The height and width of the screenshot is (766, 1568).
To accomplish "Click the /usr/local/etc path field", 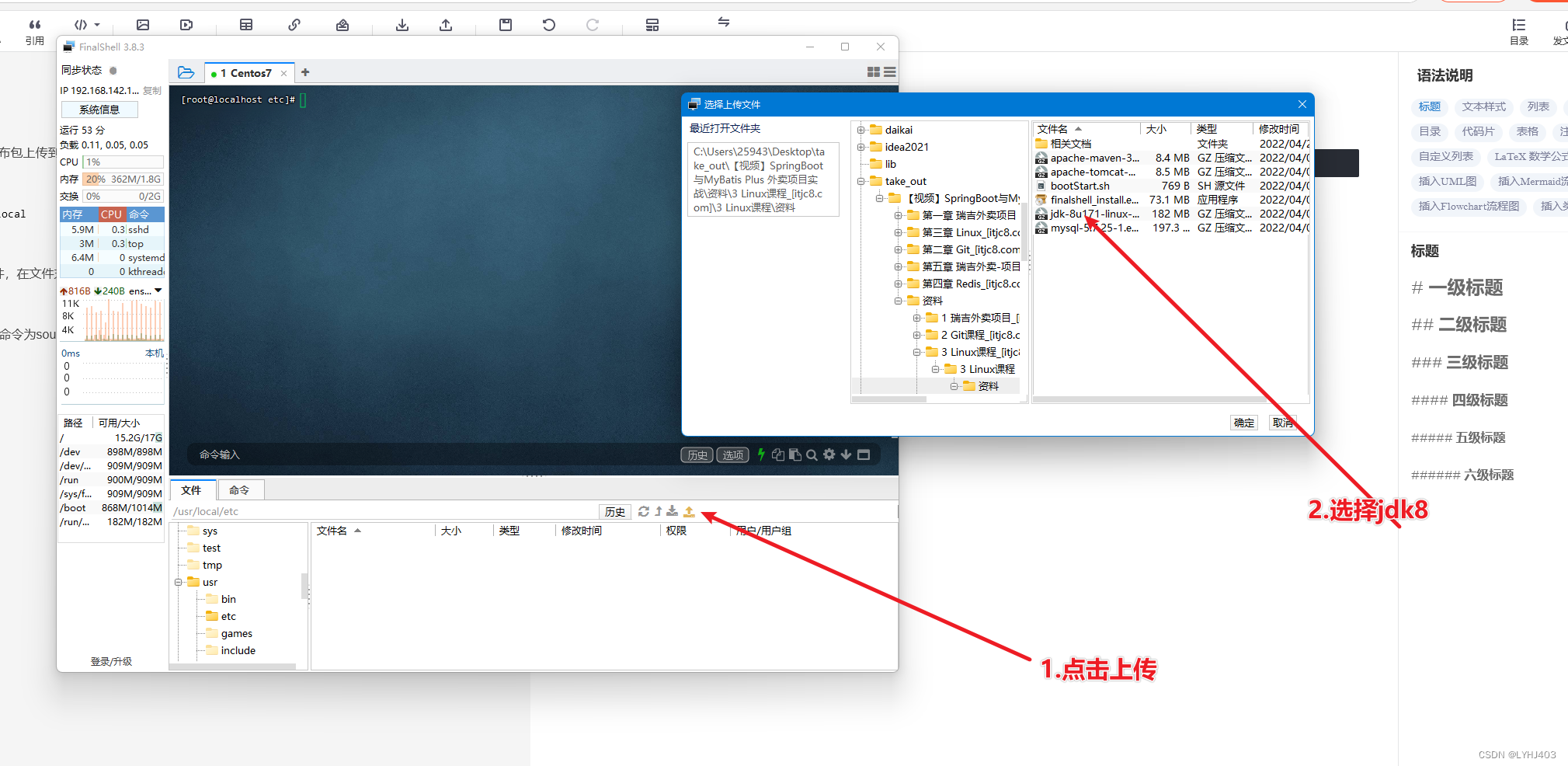I will pyautogui.click(x=384, y=511).
